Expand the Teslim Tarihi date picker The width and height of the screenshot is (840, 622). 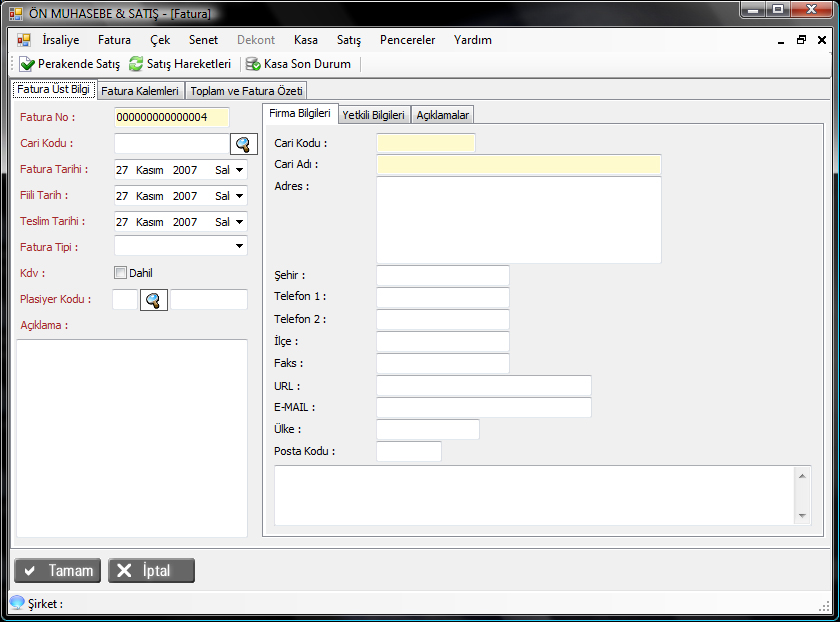240,222
